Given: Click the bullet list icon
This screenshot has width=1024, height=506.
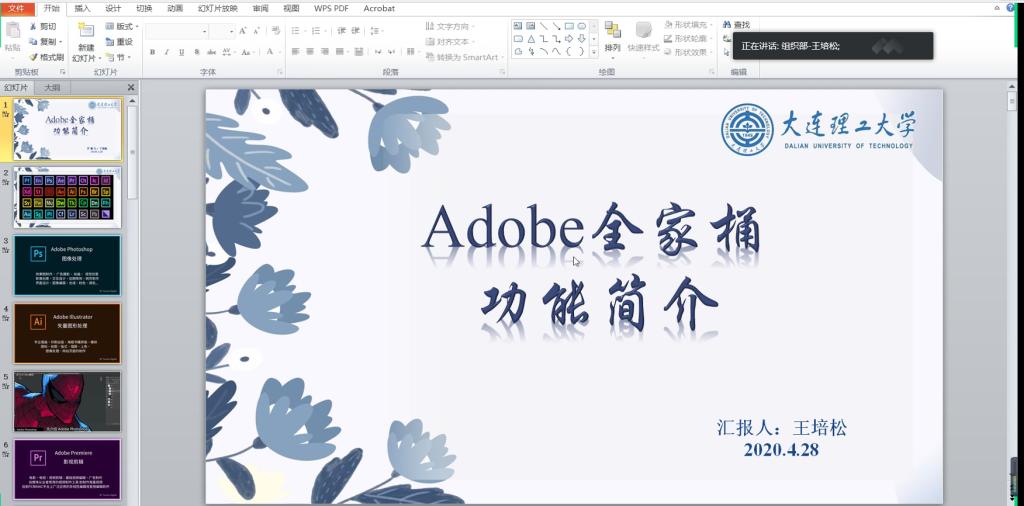Looking at the screenshot, I should [x=296, y=31].
